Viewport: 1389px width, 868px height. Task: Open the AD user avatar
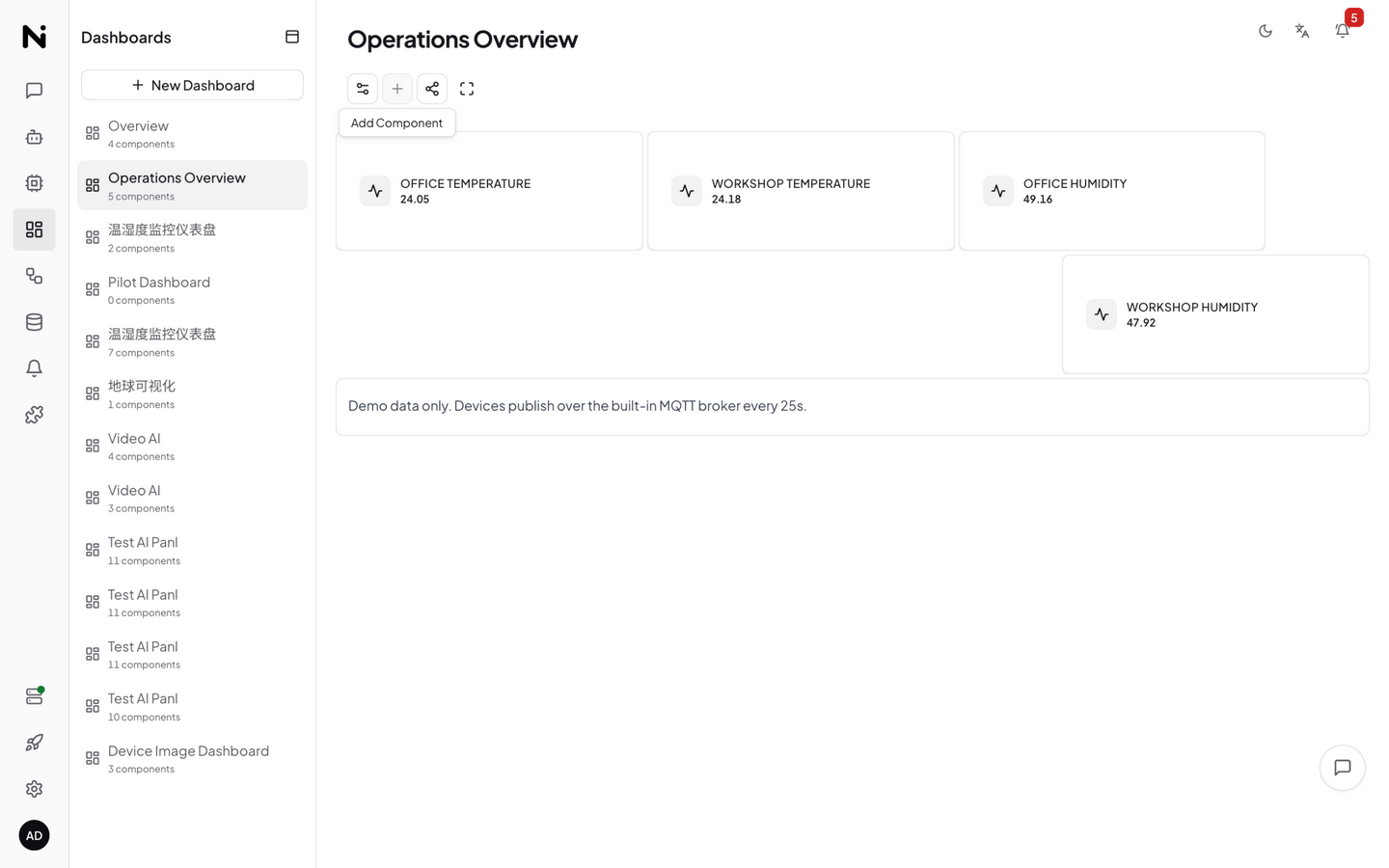pos(34,835)
